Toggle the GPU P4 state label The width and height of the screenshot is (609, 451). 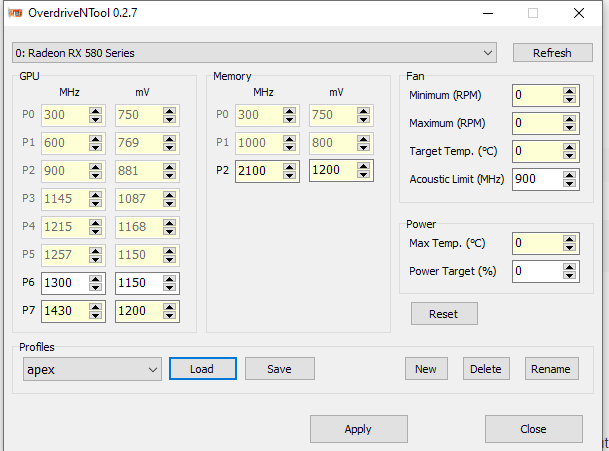coord(28,226)
